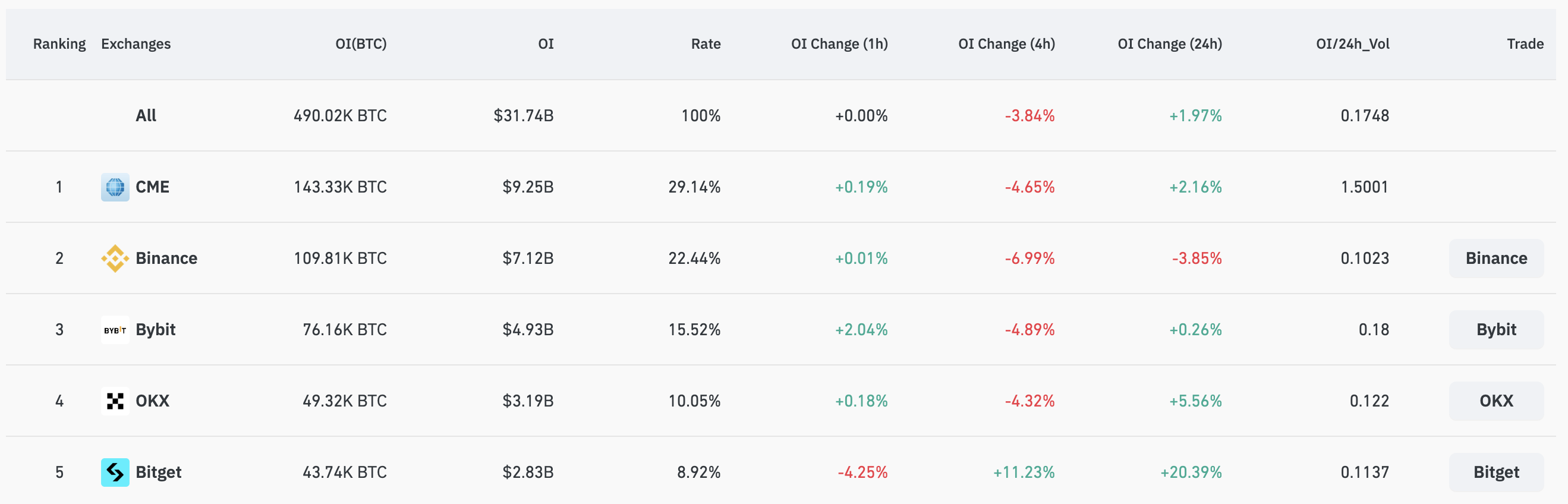Image resolution: width=1568 pixels, height=504 pixels.
Task: Sort by the OI/24h_Vol column header
Action: (1352, 44)
